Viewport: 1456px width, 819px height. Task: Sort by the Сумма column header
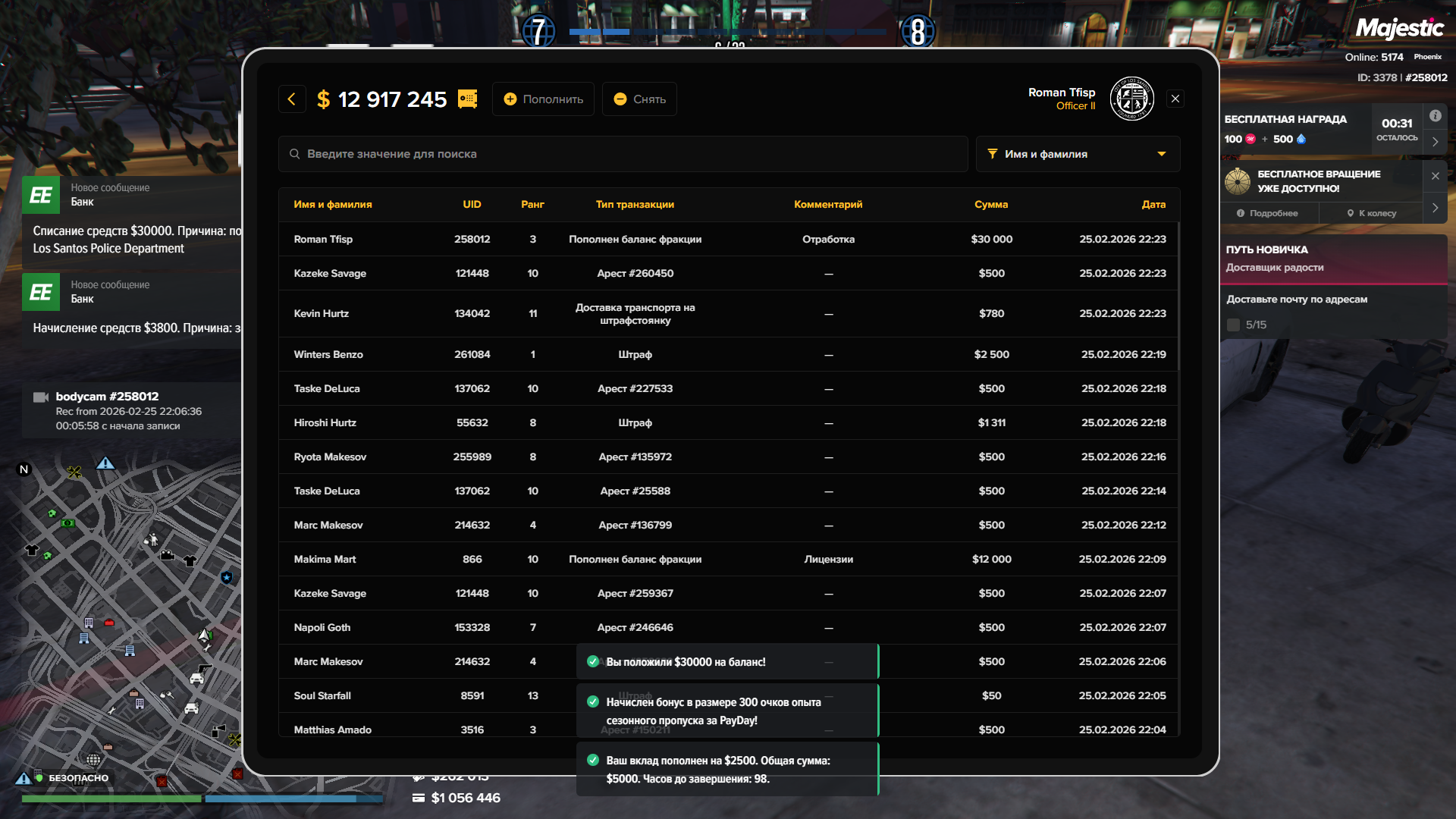(990, 205)
